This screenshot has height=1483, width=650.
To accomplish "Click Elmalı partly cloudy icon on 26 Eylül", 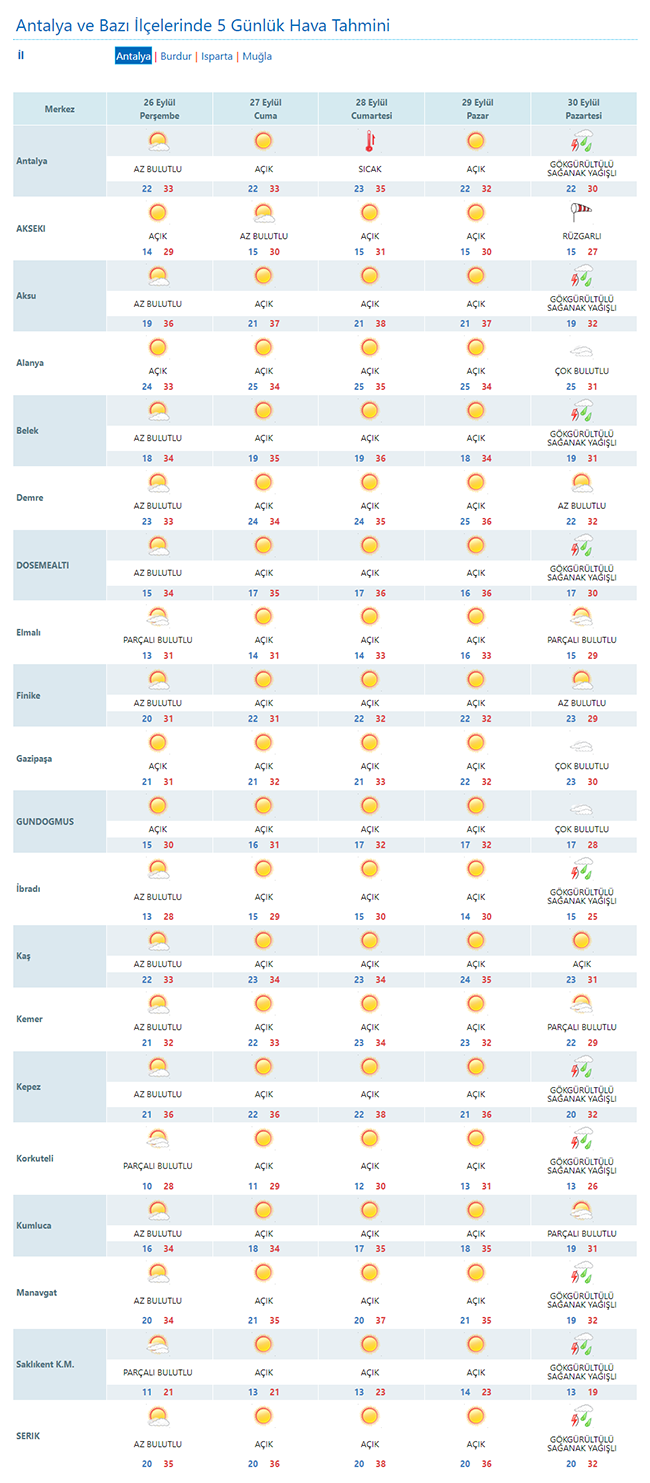I will pyautogui.click(x=158, y=617).
